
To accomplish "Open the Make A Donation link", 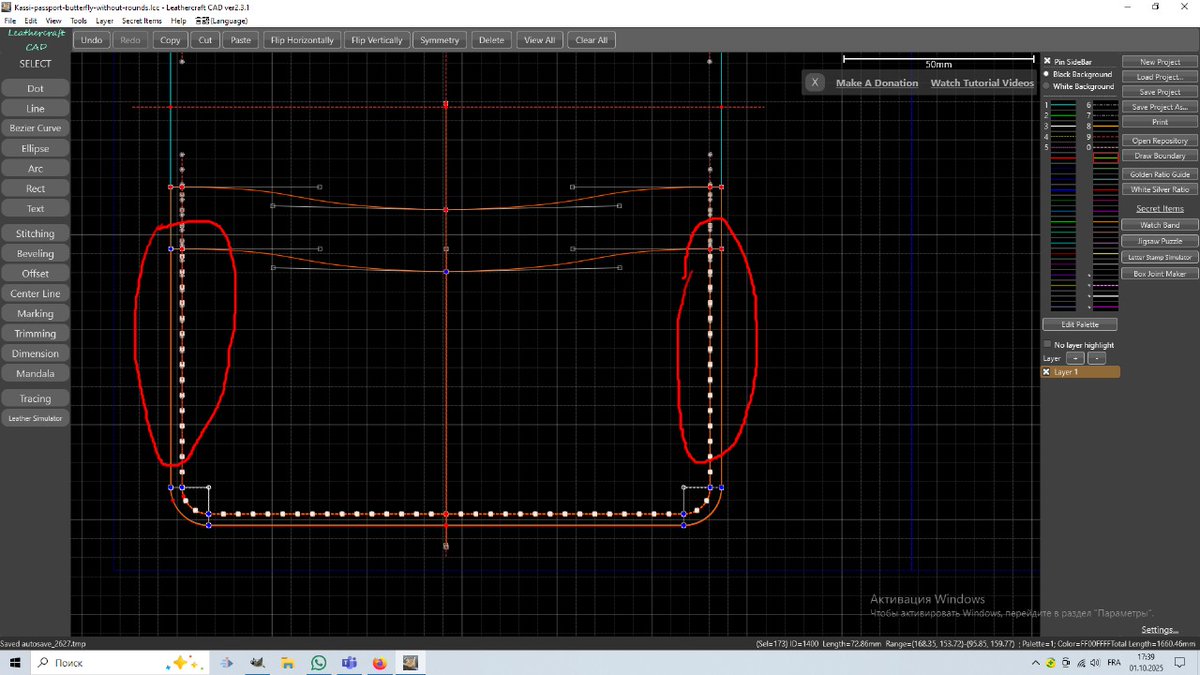I will pyautogui.click(x=877, y=83).
